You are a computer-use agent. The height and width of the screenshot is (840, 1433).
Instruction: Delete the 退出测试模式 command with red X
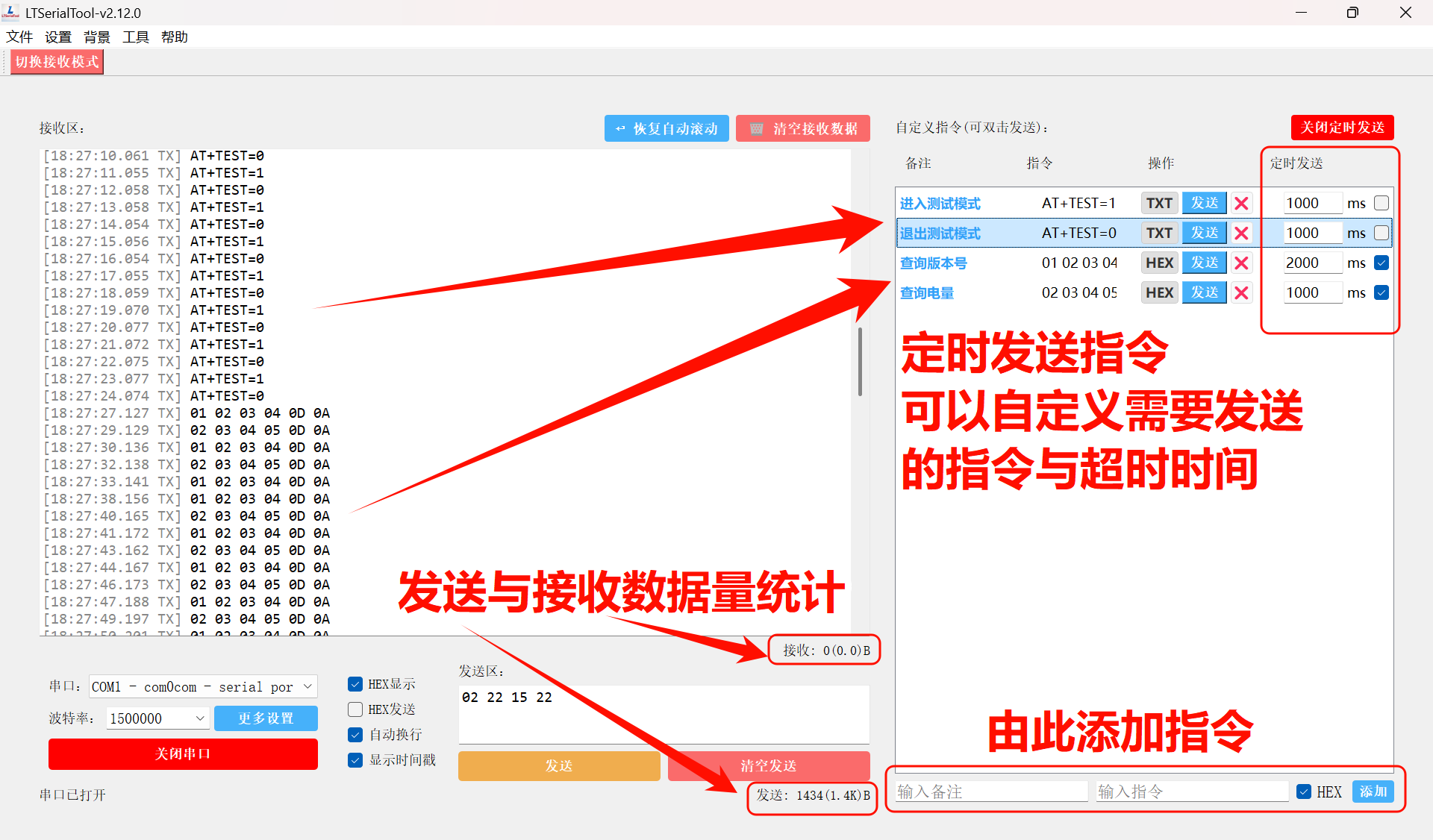[1241, 232]
